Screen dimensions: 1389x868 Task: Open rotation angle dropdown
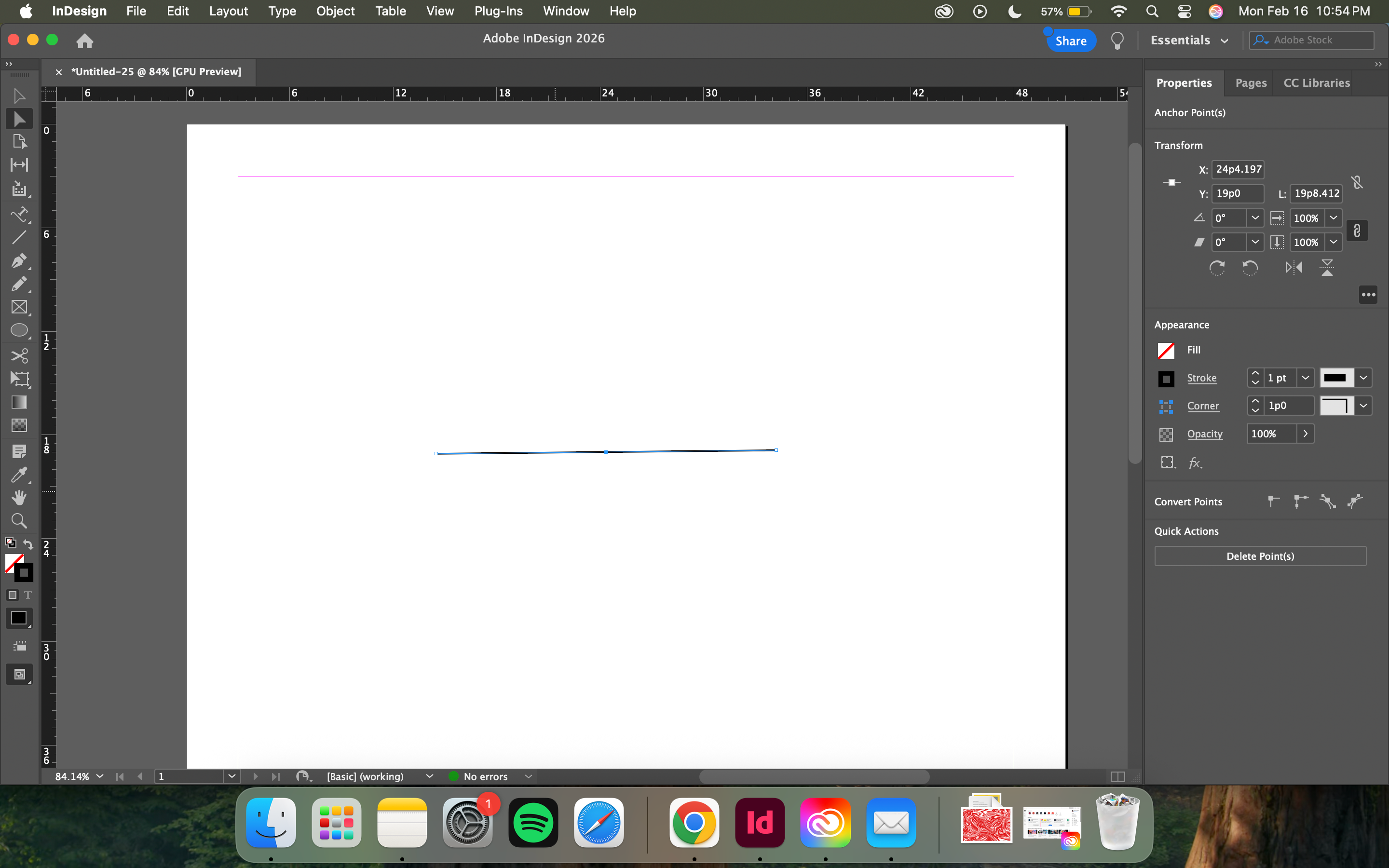[x=1255, y=218]
